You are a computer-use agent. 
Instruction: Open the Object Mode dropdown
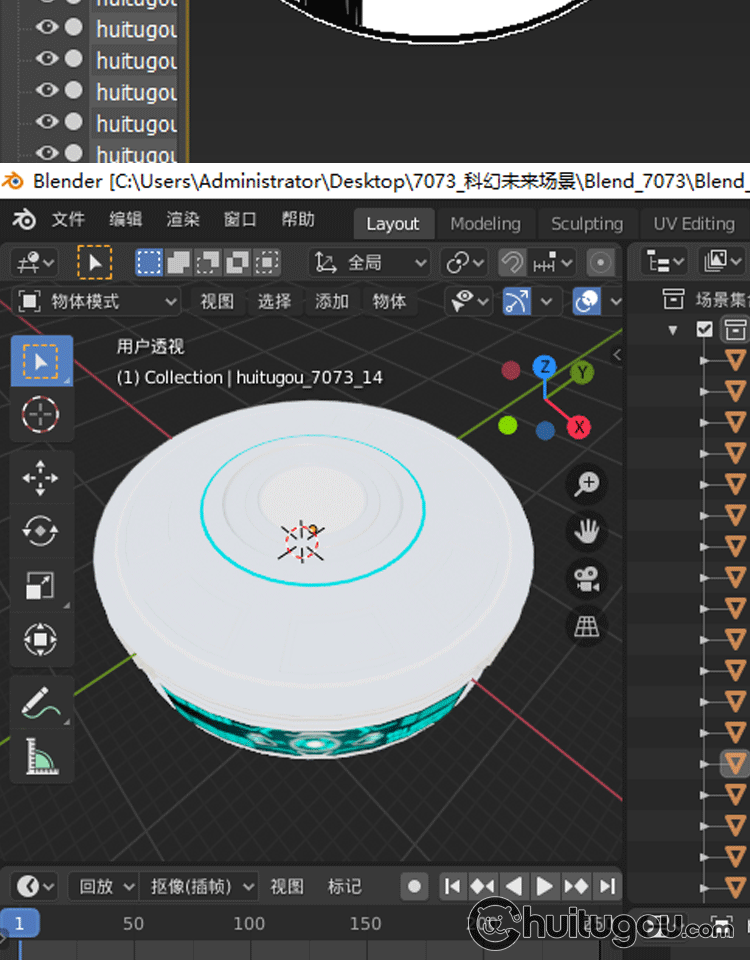(x=97, y=301)
